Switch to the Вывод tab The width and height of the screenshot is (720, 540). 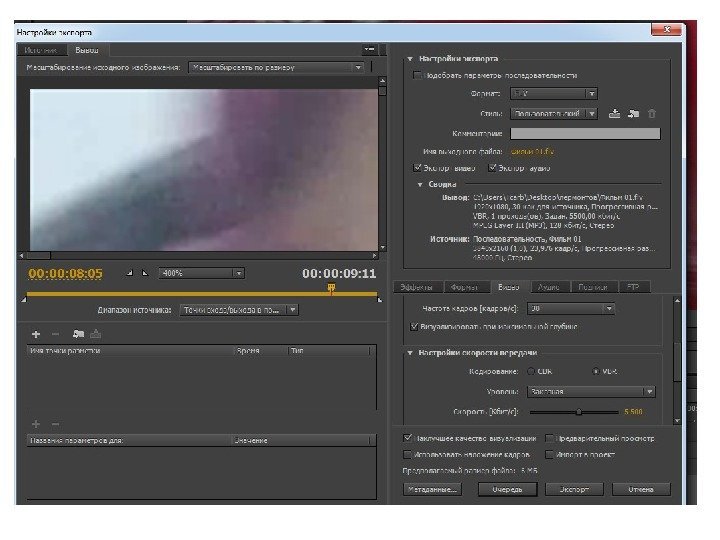point(87,50)
